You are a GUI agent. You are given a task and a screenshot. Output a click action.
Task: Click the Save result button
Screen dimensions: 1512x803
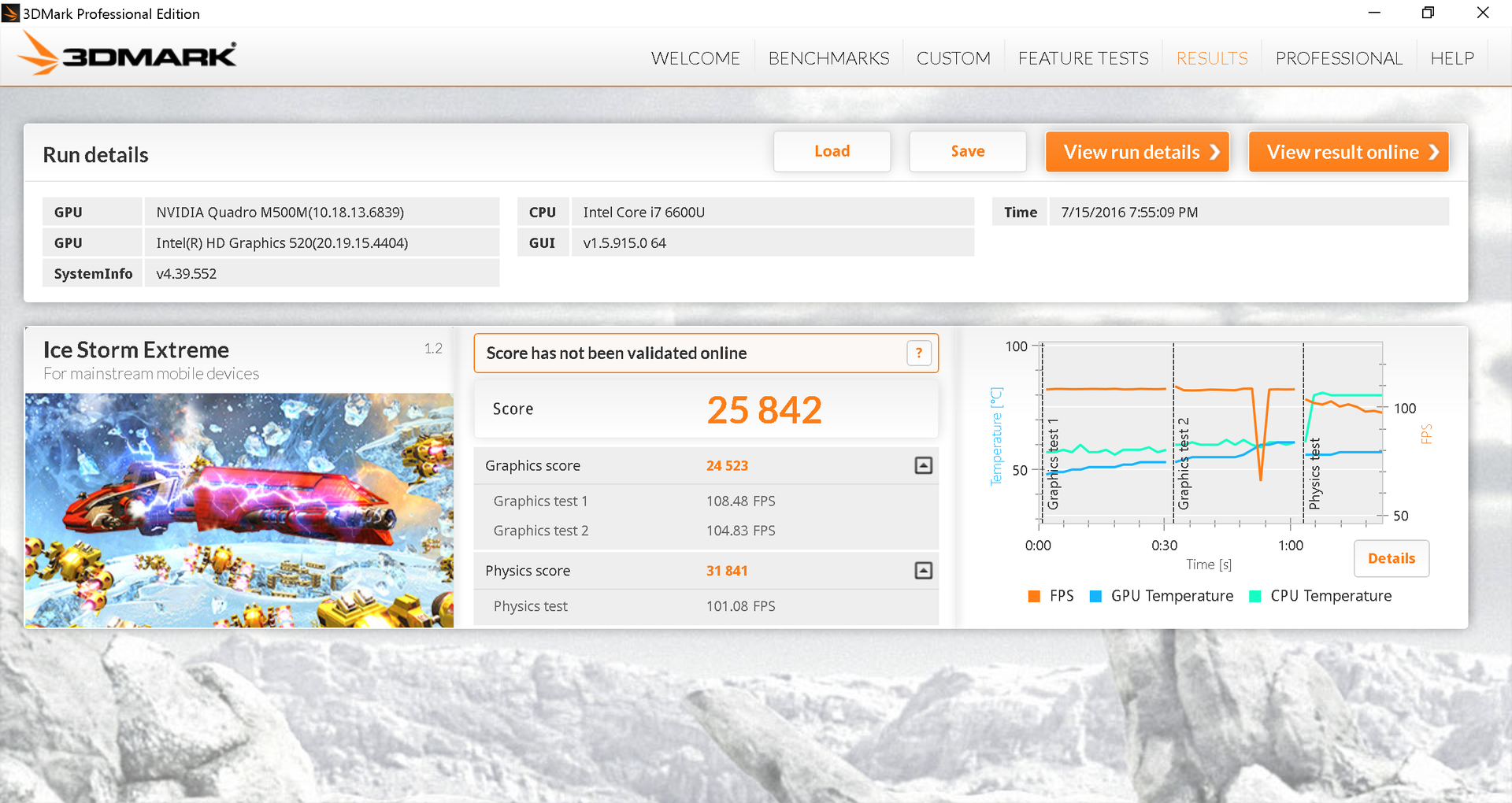point(967,151)
